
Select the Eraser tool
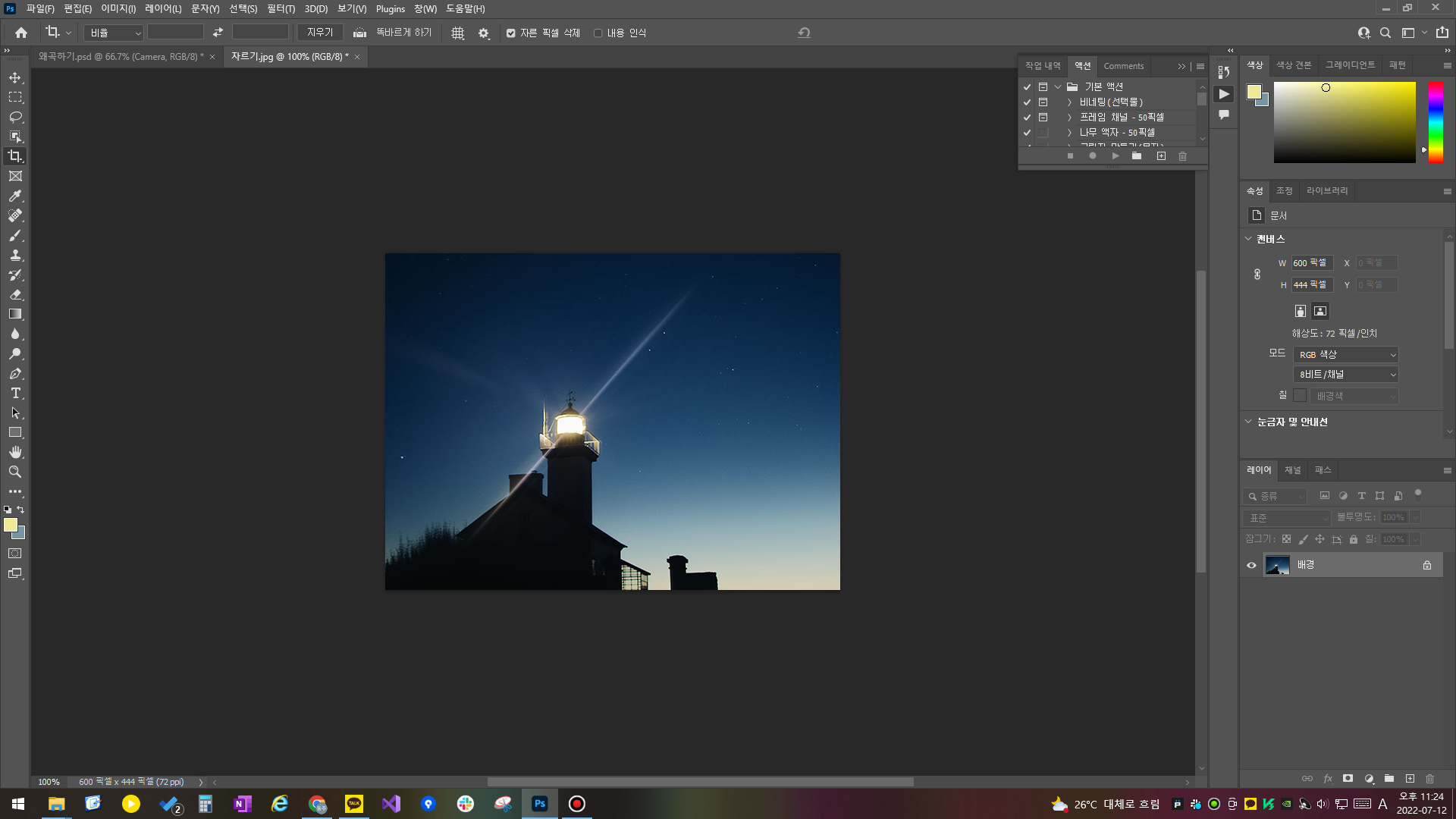coord(15,294)
